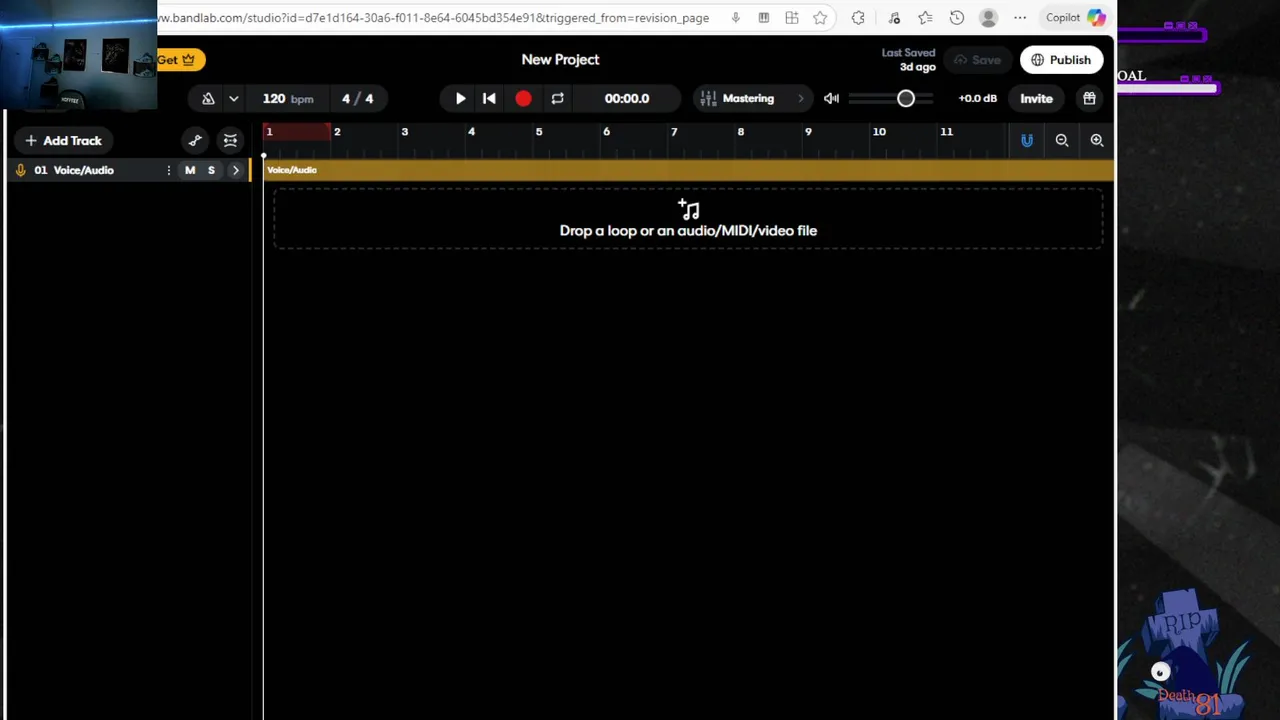Image resolution: width=1280 pixels, height=720 pixels.
Task: Click the collapse tracks height icon
Action: click(x=230, y=141)
